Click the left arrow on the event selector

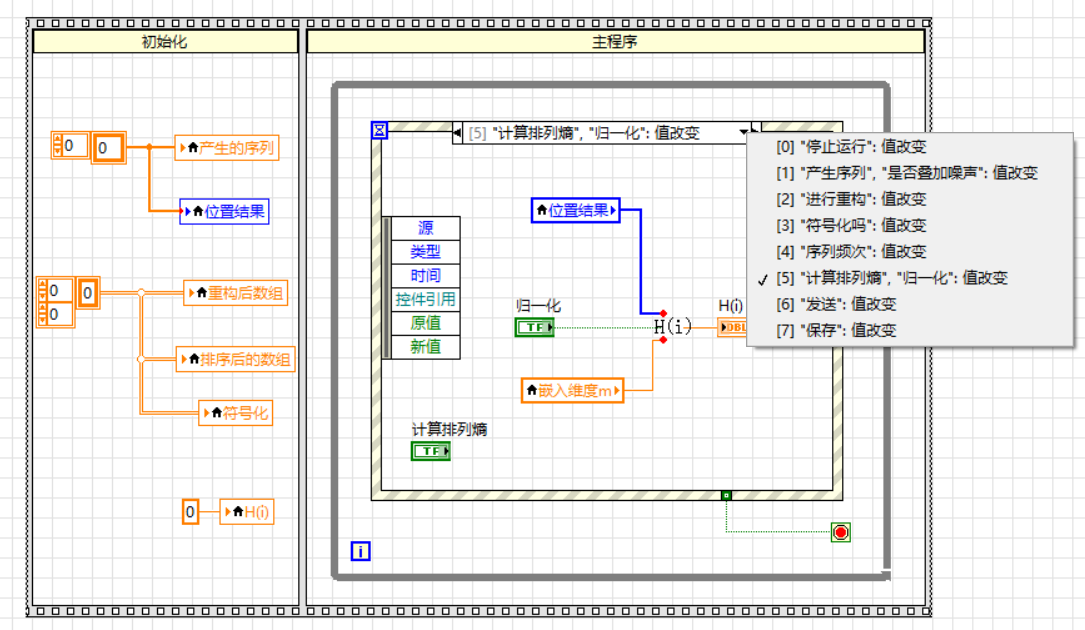pyautogui.click(x=456, y=131)
